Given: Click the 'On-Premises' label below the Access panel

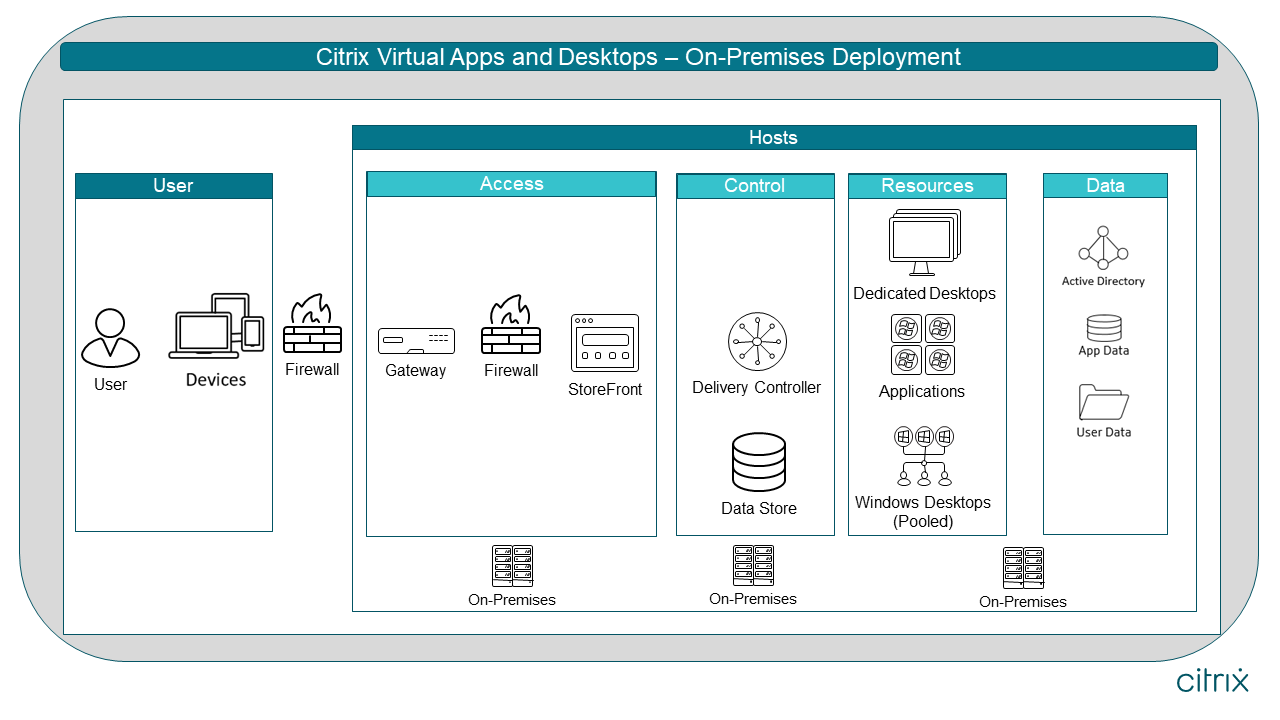Looking at the screenshot, I should tap(512, 600).
